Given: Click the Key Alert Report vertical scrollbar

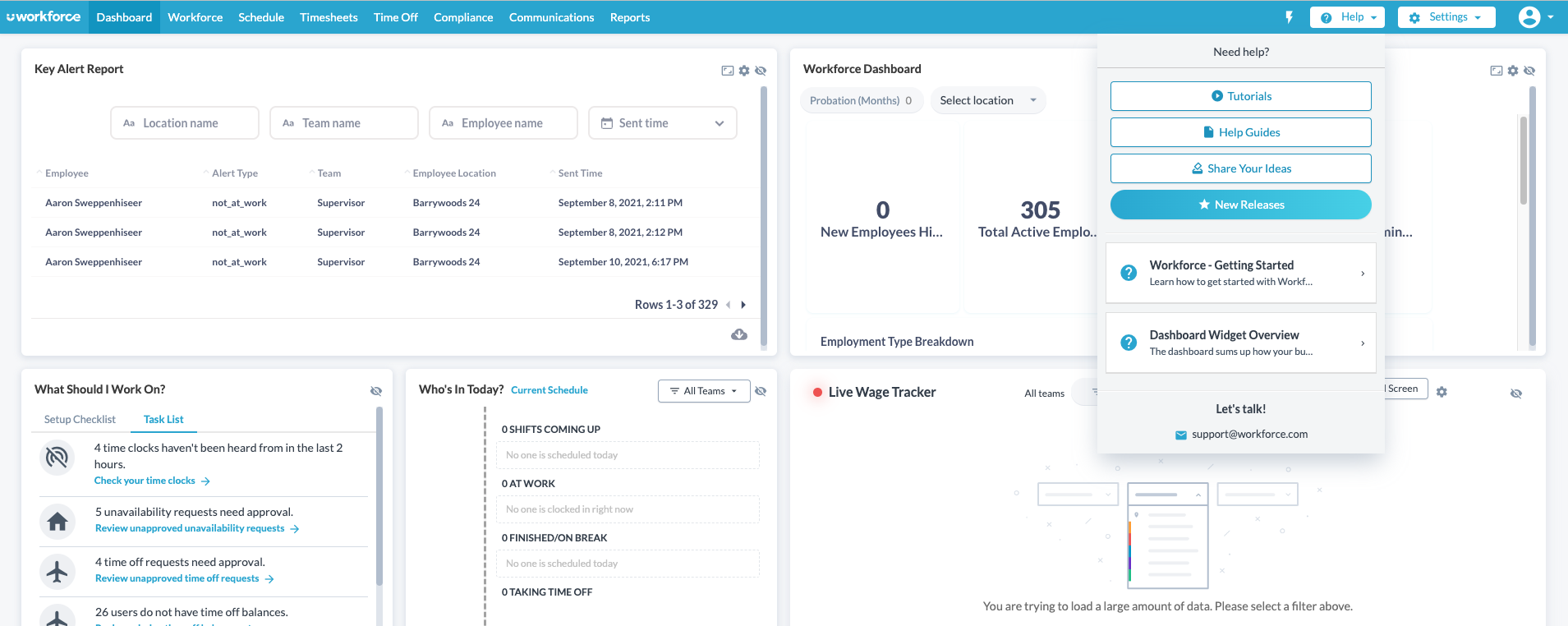Looking at the screenshot, I should [x=764, y=214].
